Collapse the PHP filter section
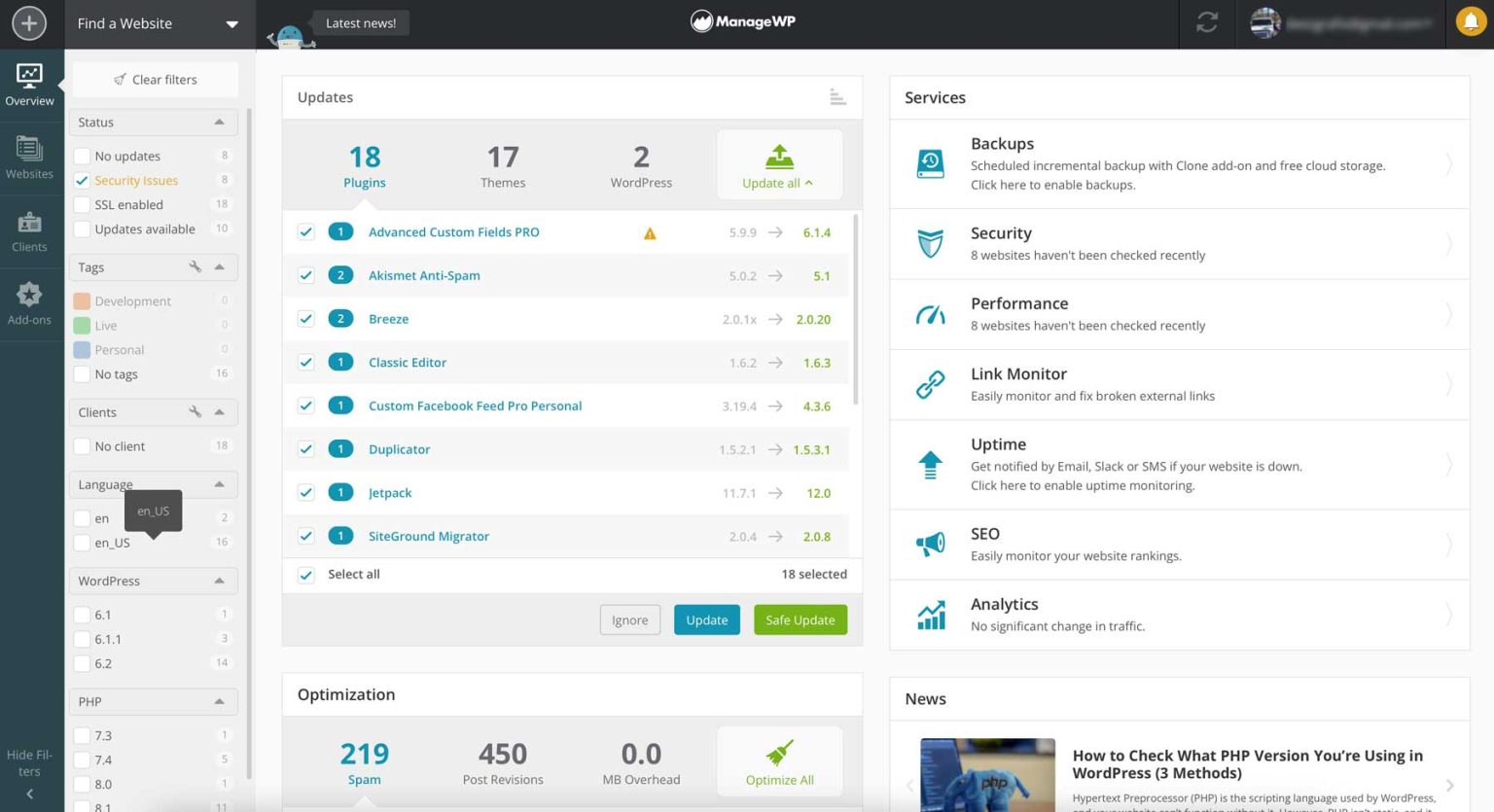 coord(221,700)
